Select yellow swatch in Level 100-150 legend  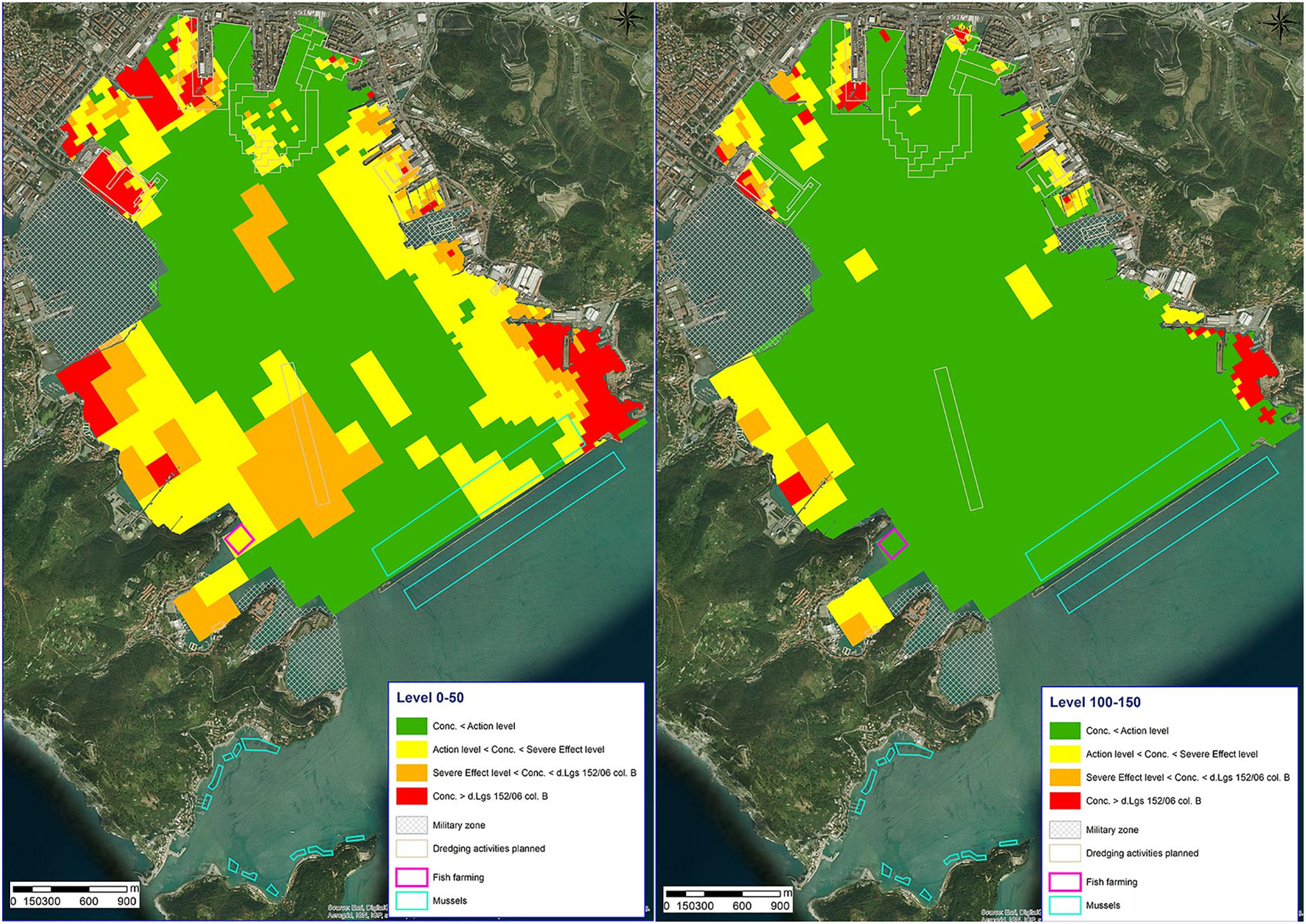1065,754
